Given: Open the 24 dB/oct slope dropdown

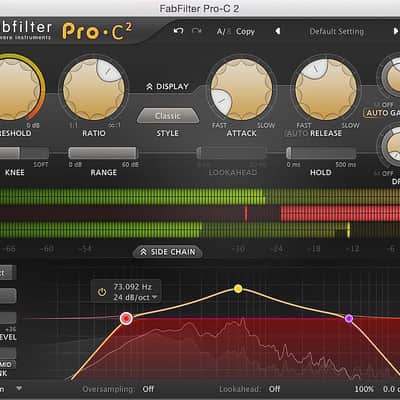Looking at the screenshot, I should click(x=135, y=297).
